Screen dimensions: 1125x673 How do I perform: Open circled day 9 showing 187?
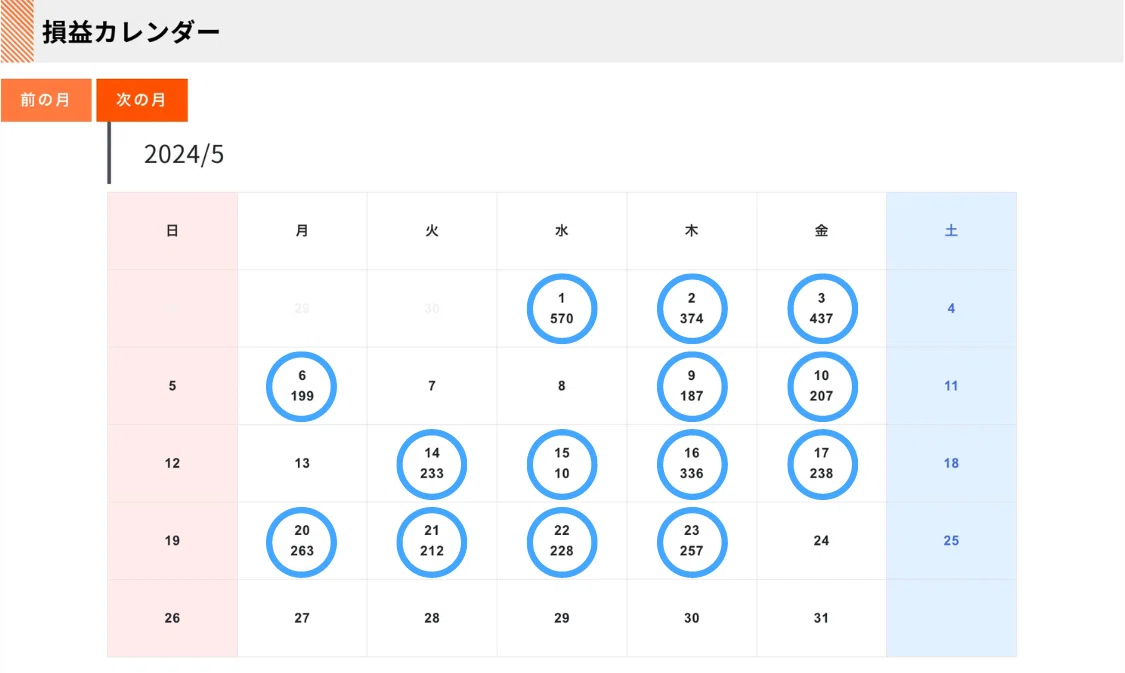coord(692,386)
